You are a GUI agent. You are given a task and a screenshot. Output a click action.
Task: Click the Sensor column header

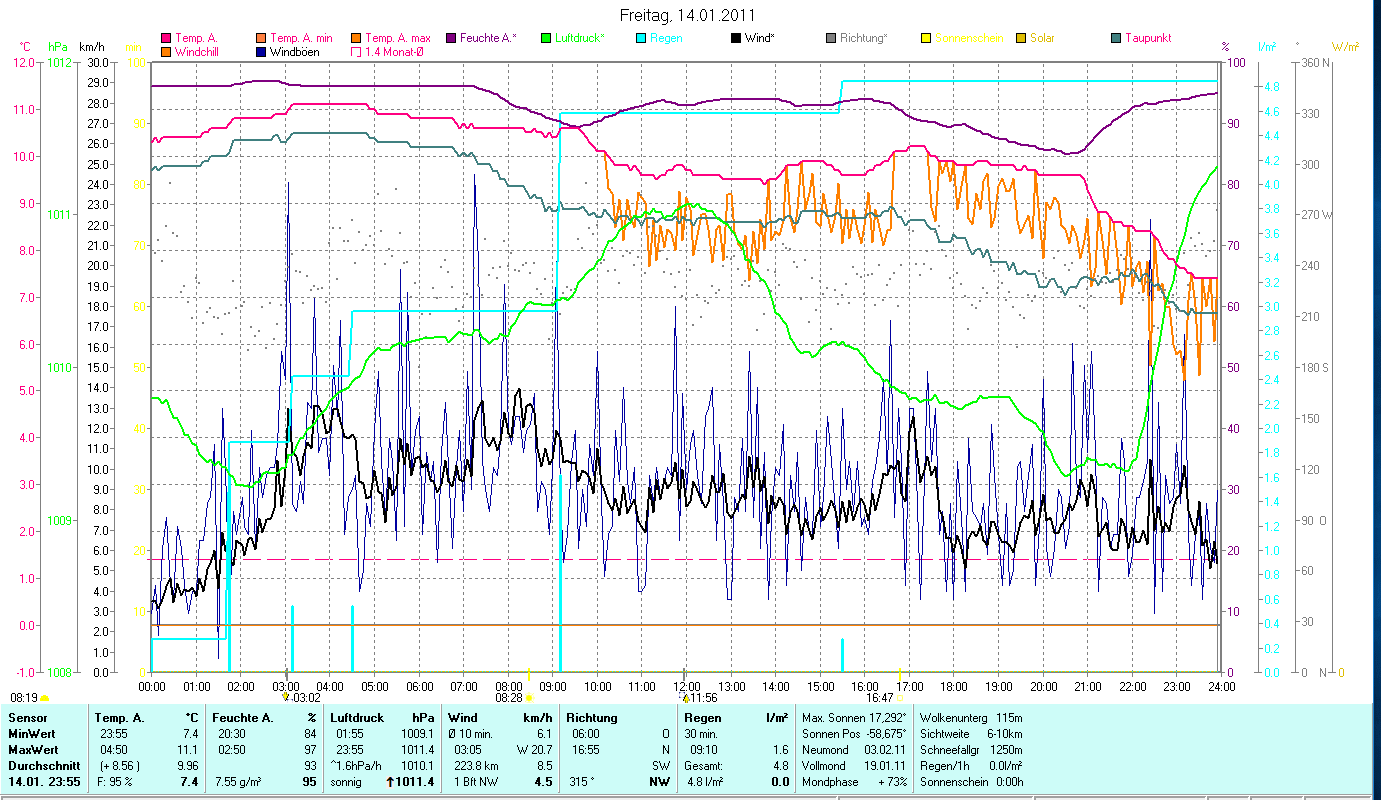pyautogui.click(x=27, y=718)
